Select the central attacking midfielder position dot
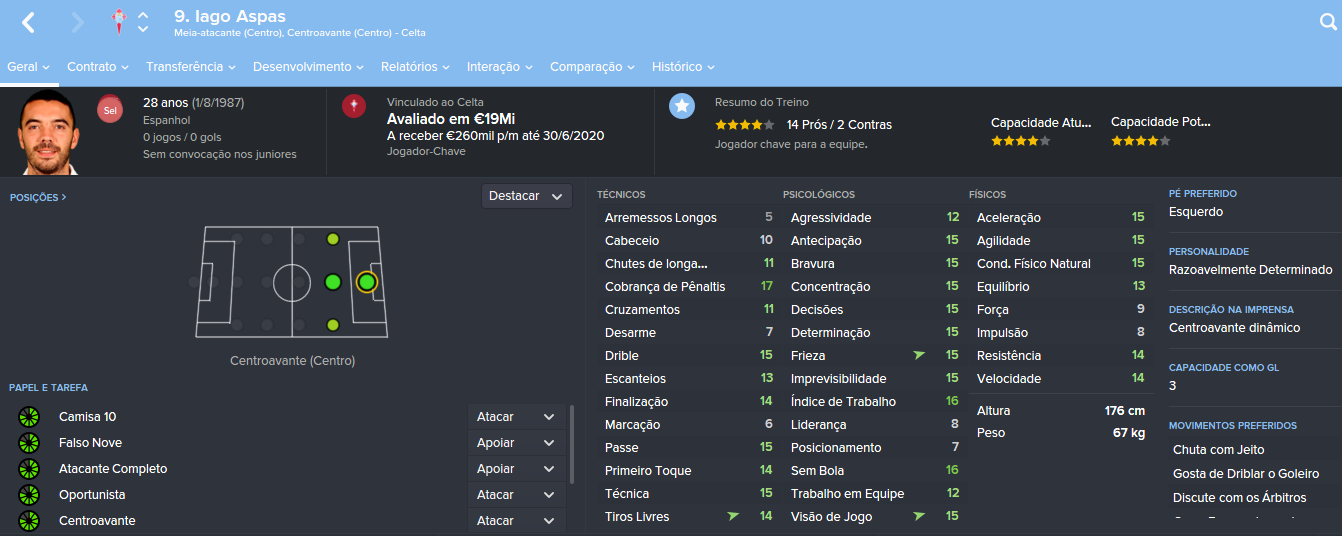The height and width of the screenshot is (536, 1342). [x=333, y=282]
